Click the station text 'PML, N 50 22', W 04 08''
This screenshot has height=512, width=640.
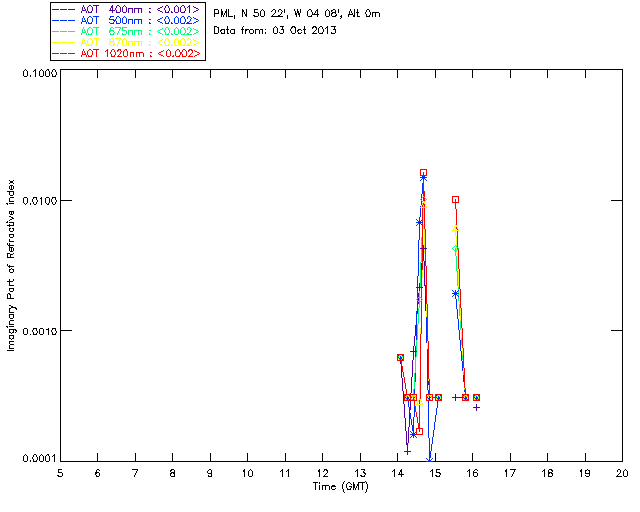(278, 14)
